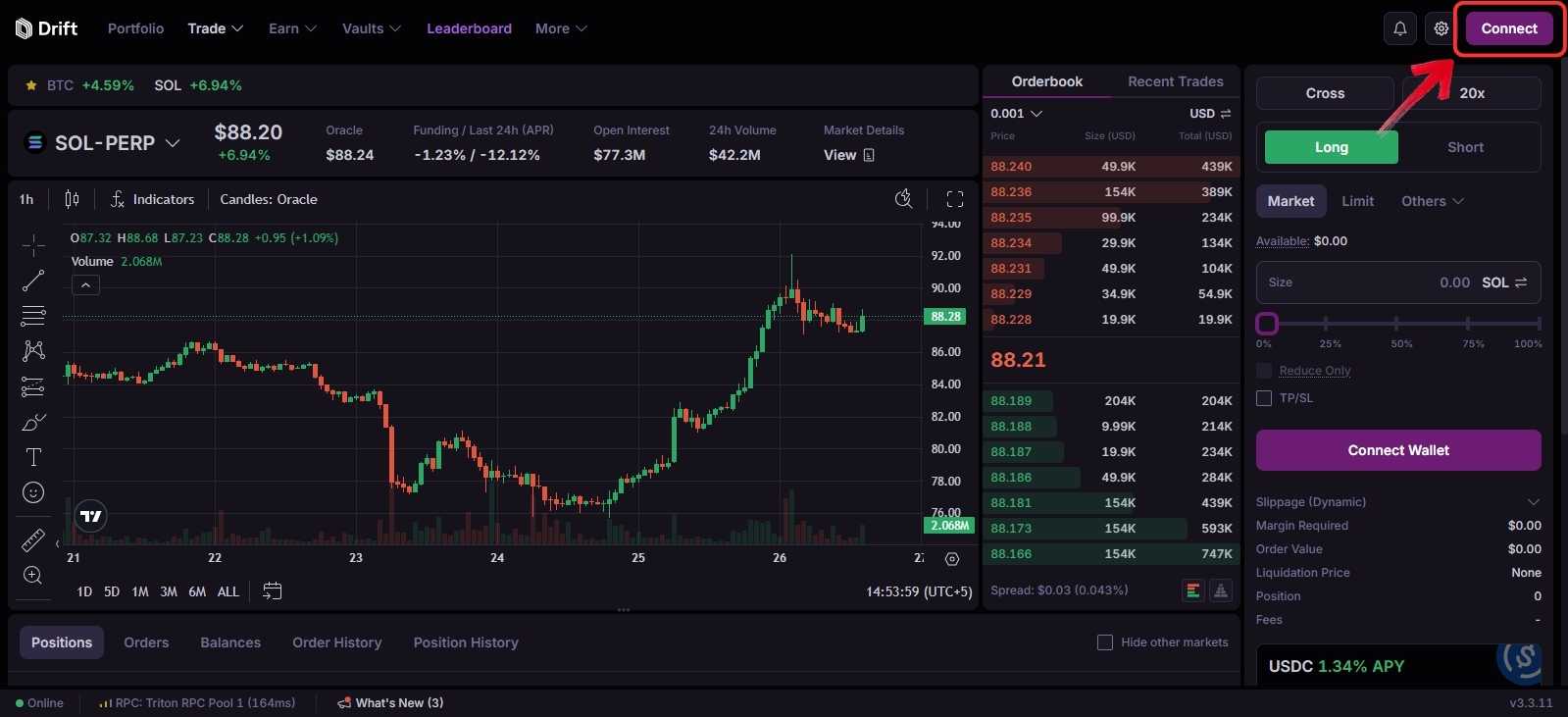Viewport: 1568px width, 717px height.
Task: Click the size slider handle at 0%
Action: [x=1267, y=324]
